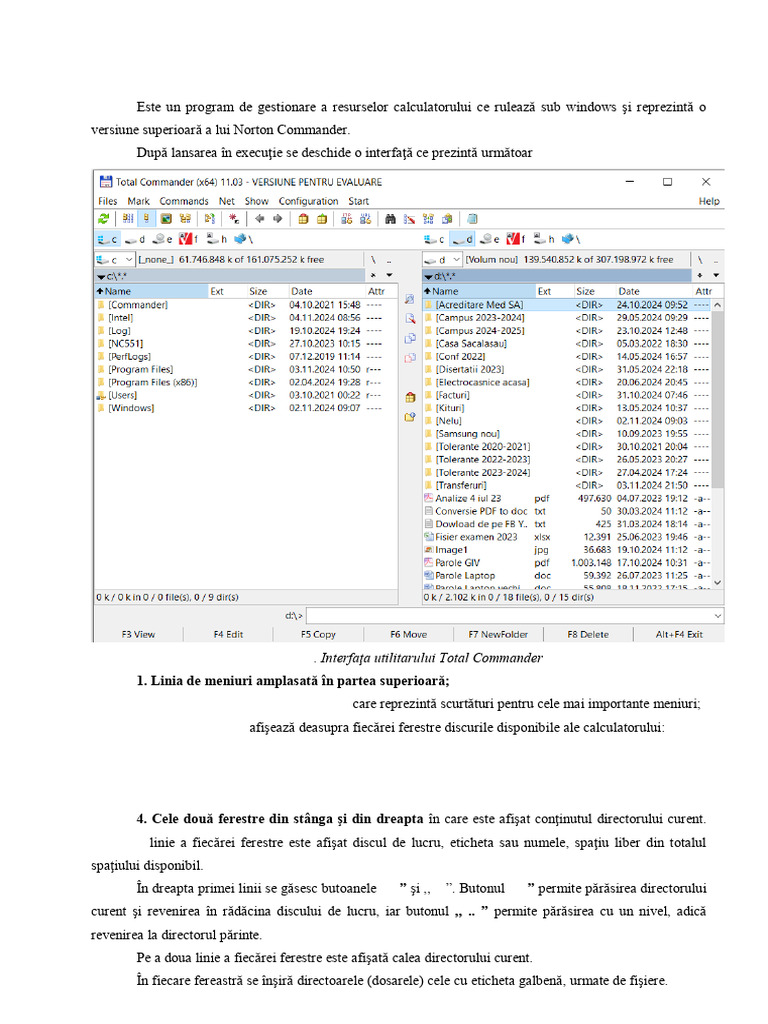Select drive h button above right panel
Viewport: 768px width, 1024px height.
click(x=544, y=240)
